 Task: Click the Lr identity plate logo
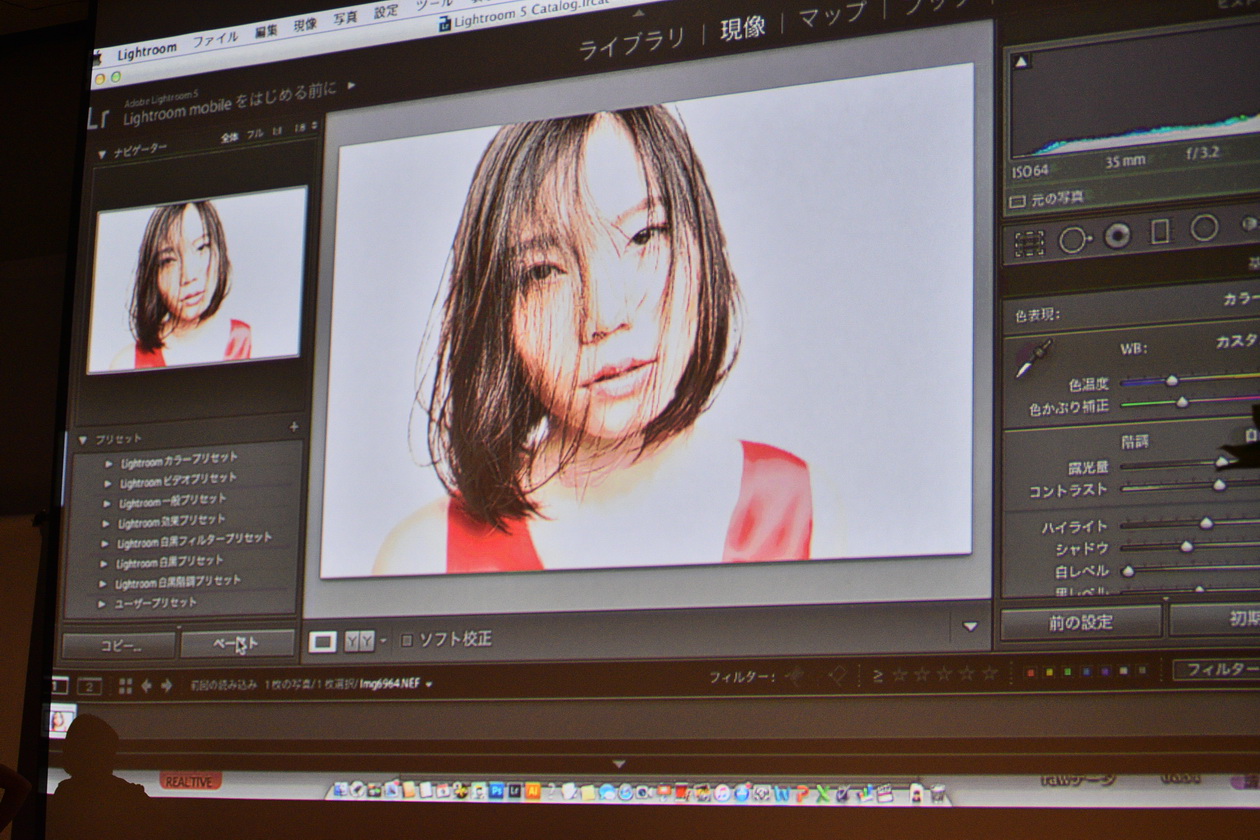click(98, 120)
